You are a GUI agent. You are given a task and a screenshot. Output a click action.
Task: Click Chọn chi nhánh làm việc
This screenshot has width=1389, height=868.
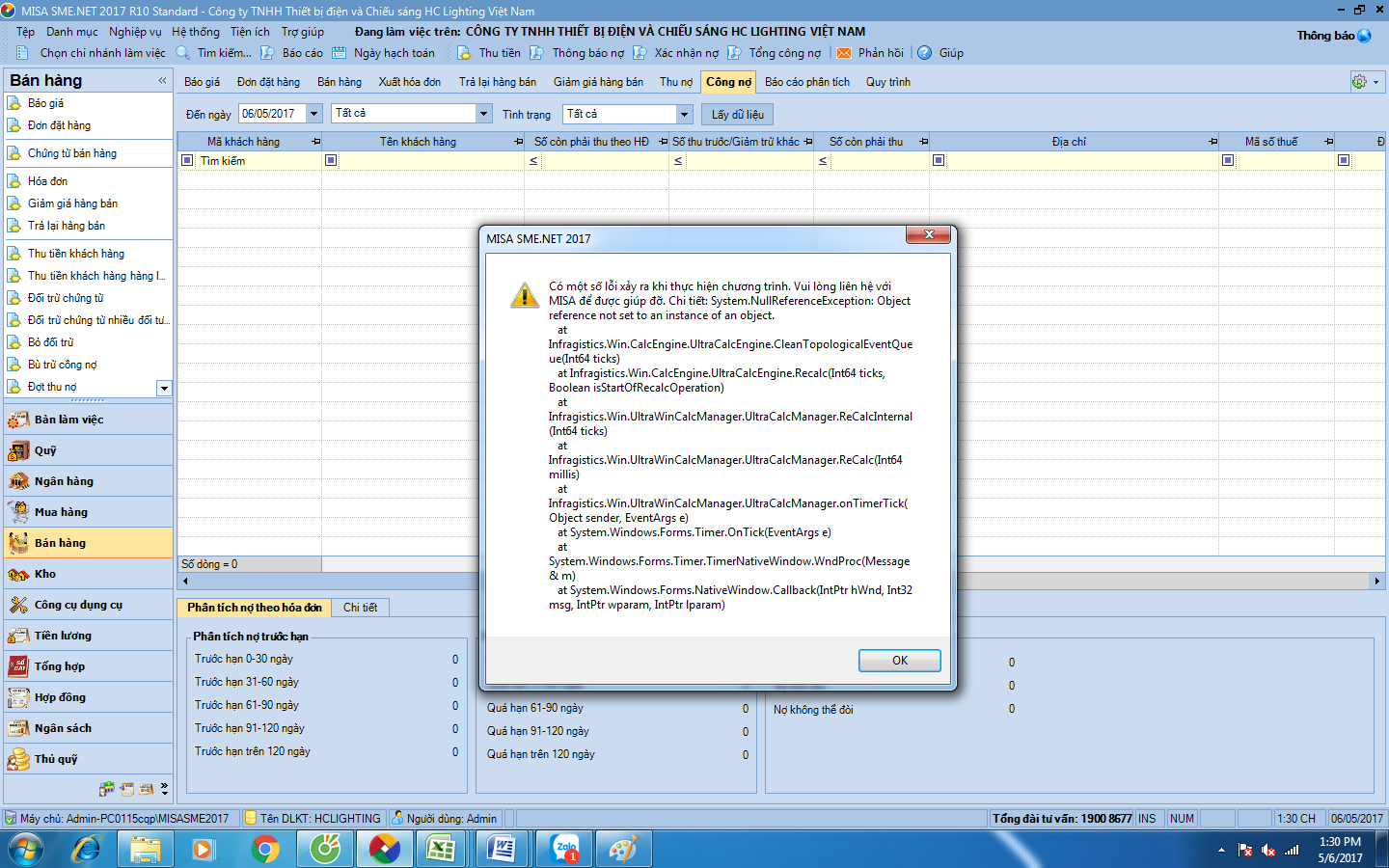[x=92, y=53]
